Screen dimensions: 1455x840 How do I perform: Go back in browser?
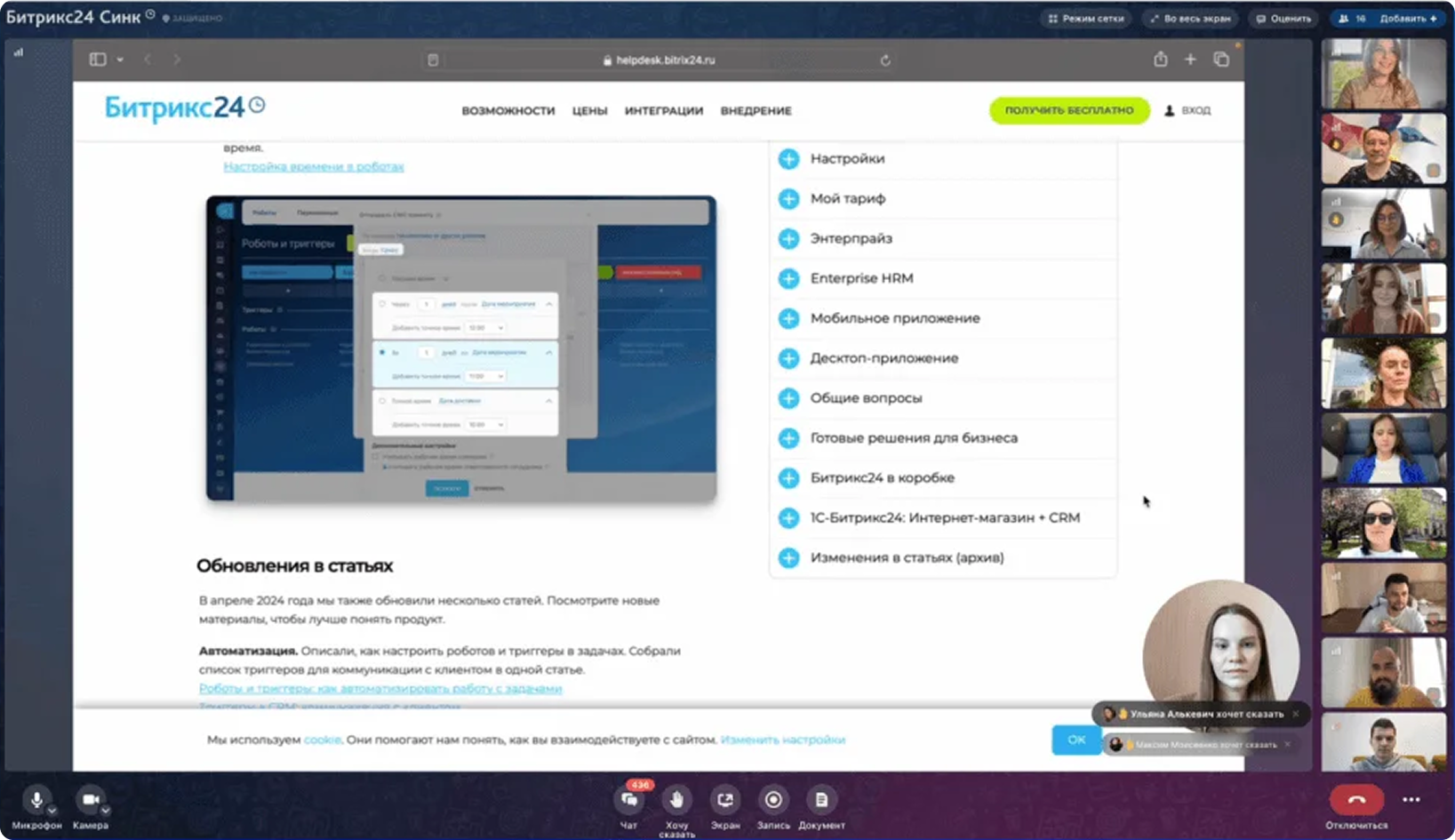point(148,60)
